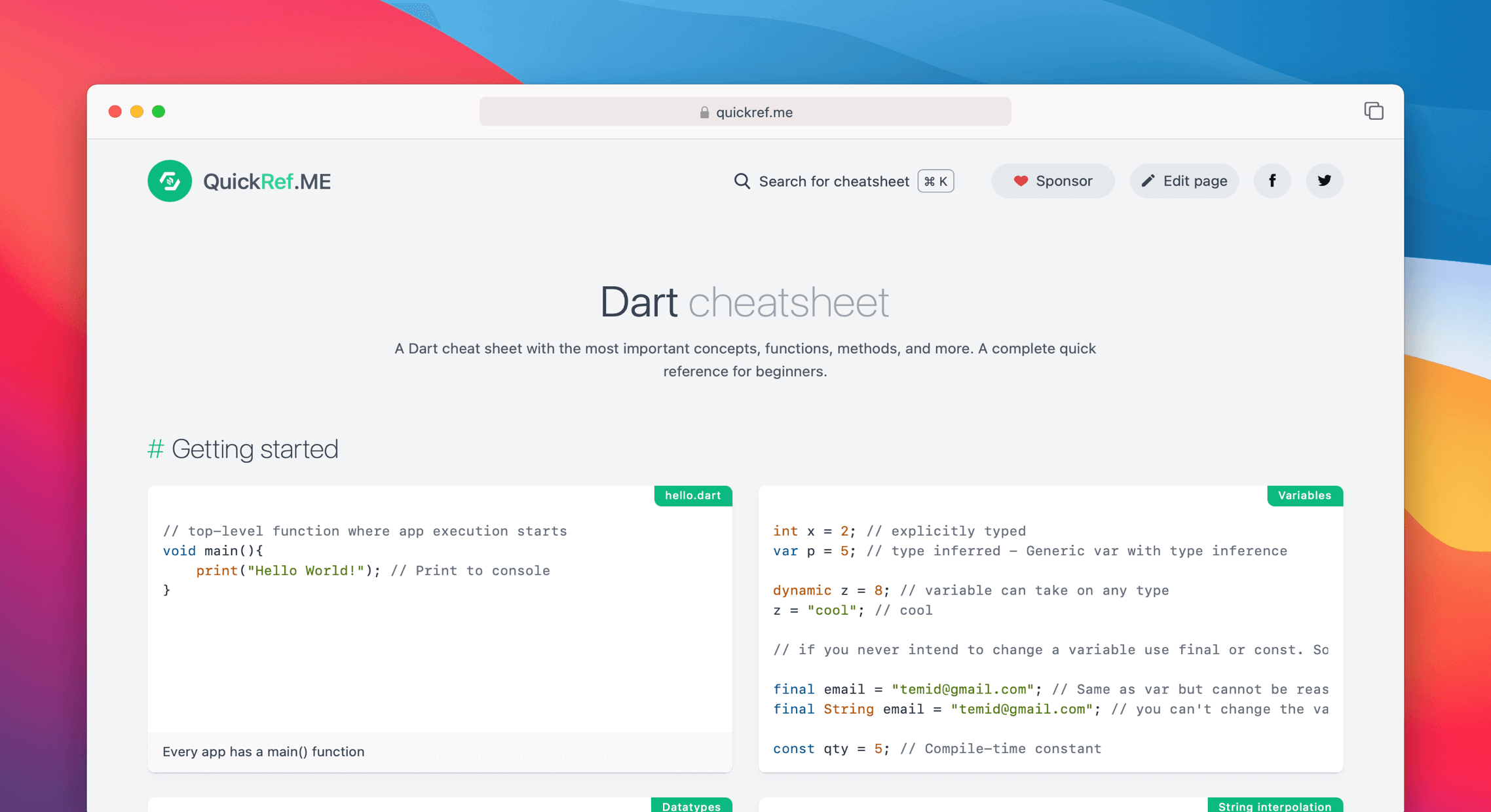This screenshot has width=1491, height=812.
Task: Open the tab overview icon top right
Action: tap(1374, 111)
